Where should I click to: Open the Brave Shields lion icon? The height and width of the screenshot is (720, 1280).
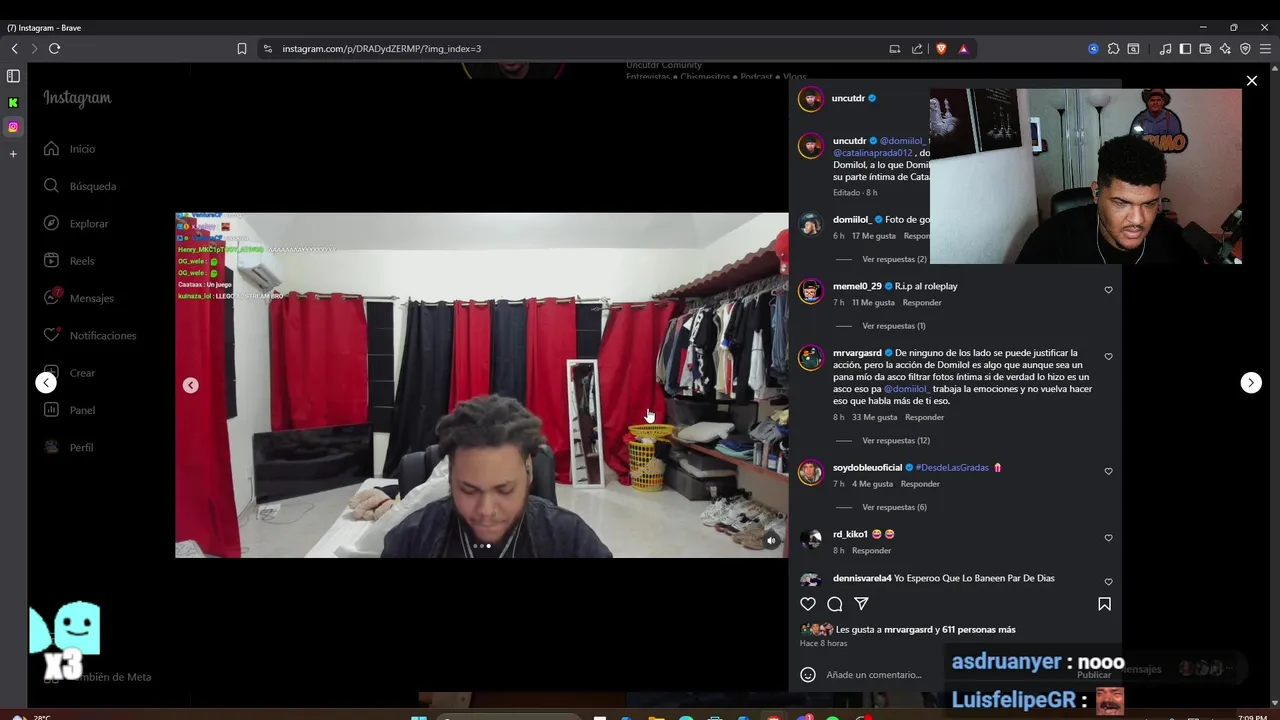coord(941,48)
